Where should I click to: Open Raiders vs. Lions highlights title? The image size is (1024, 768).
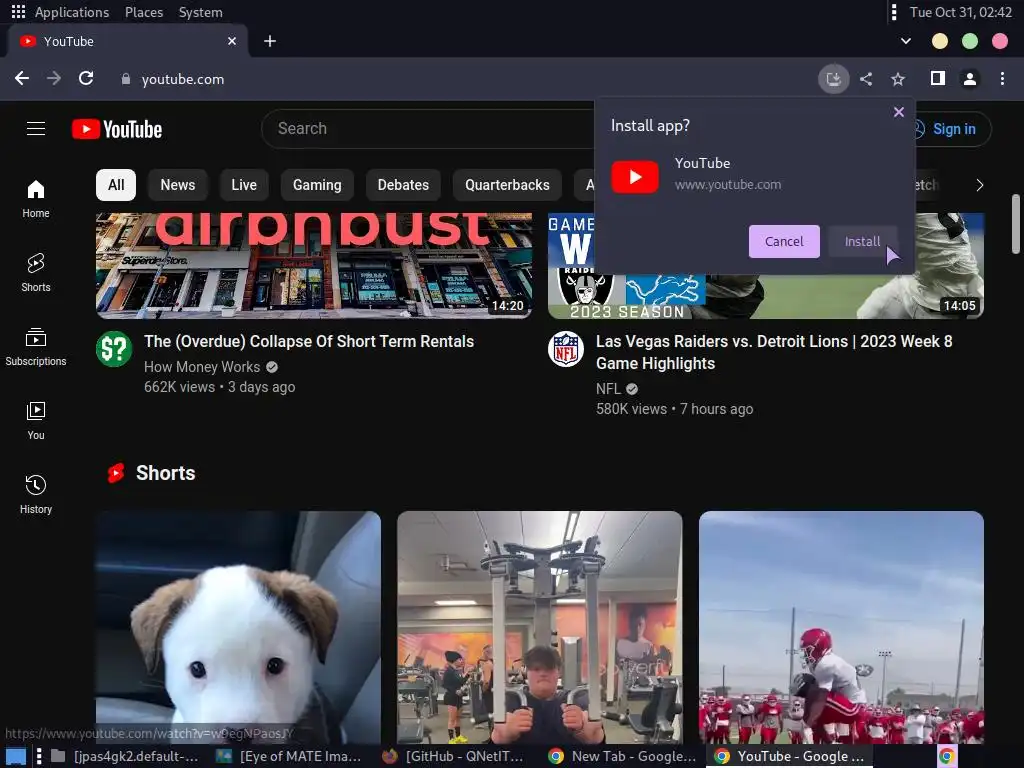point(774,352)
